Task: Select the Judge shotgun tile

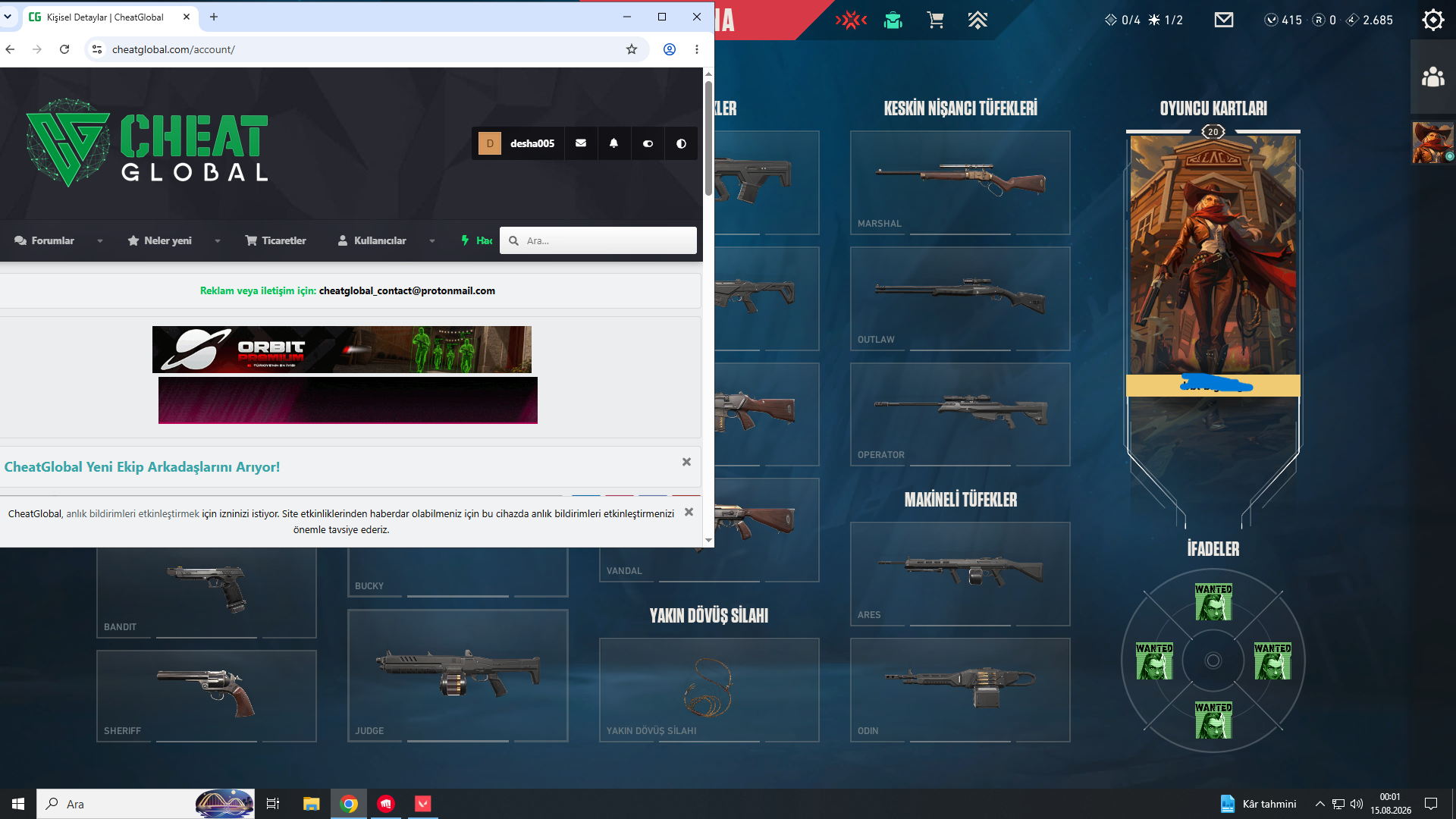Action: [x=458, y=676]
